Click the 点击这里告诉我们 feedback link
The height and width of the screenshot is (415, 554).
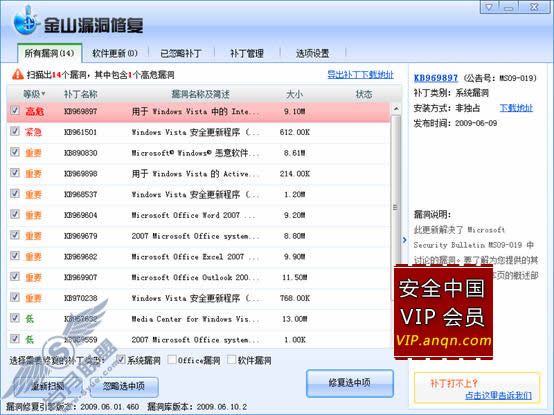pos(498,396)
